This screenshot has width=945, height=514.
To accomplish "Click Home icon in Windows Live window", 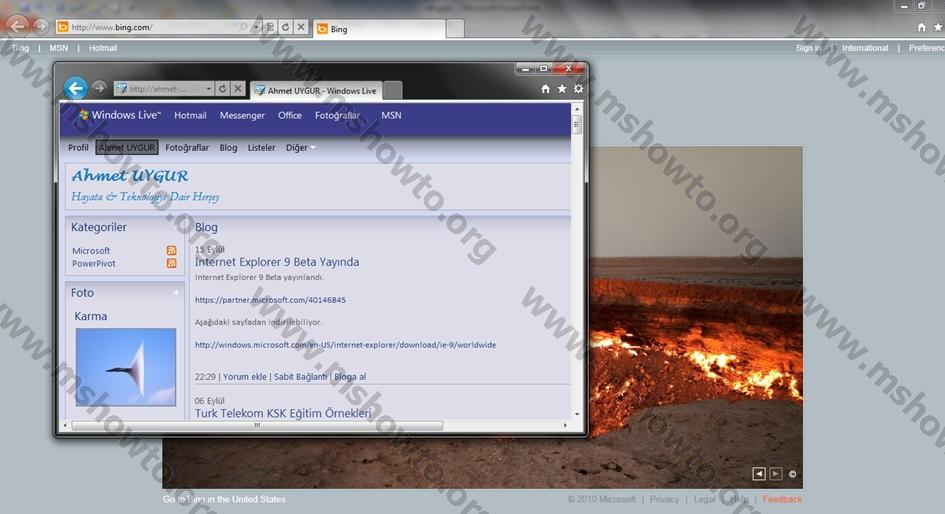I will click(545, 89).
